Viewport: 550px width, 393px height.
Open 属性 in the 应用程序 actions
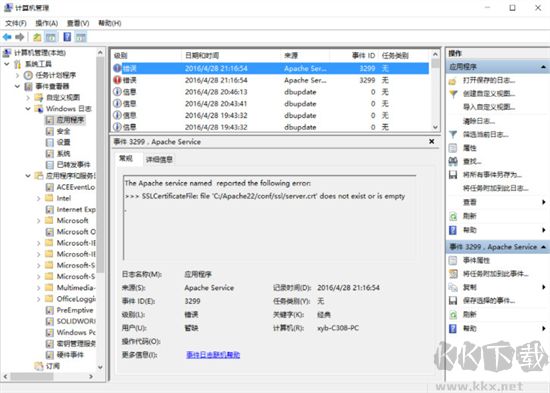(469, 148)
